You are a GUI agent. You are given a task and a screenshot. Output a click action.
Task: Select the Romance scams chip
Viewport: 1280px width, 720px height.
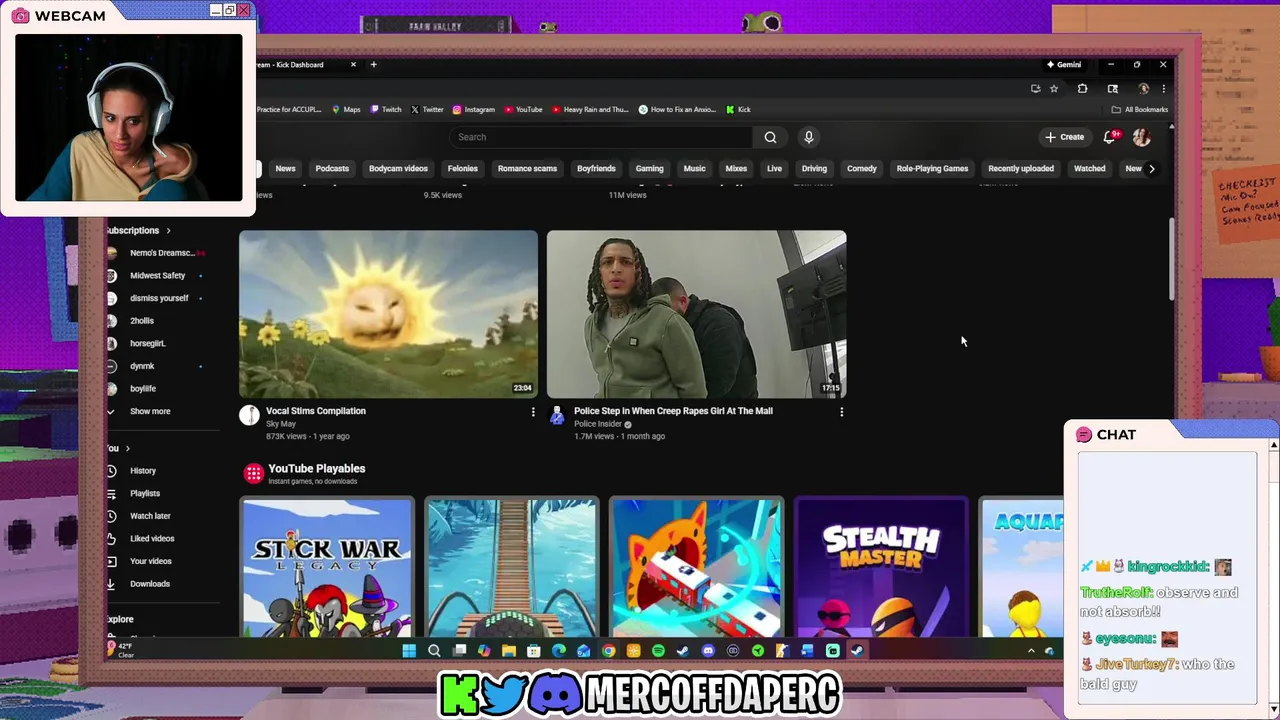click(x=527, y=169)
